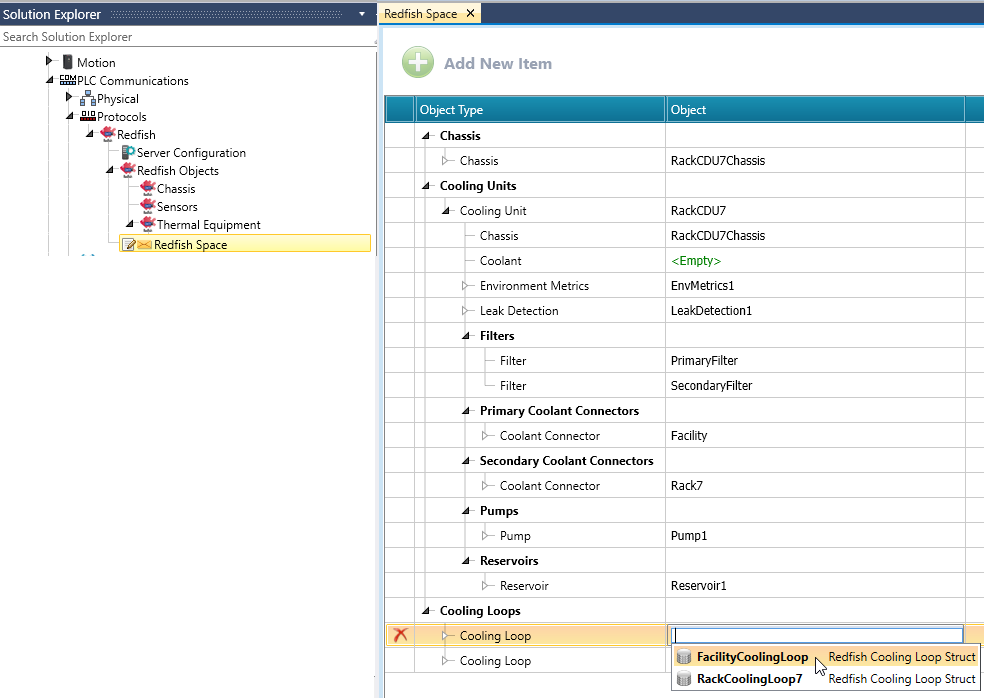Click the FacilityCoolingLoop database icon
This screenshot has height=698, width=984.
[x=684, y=657]
